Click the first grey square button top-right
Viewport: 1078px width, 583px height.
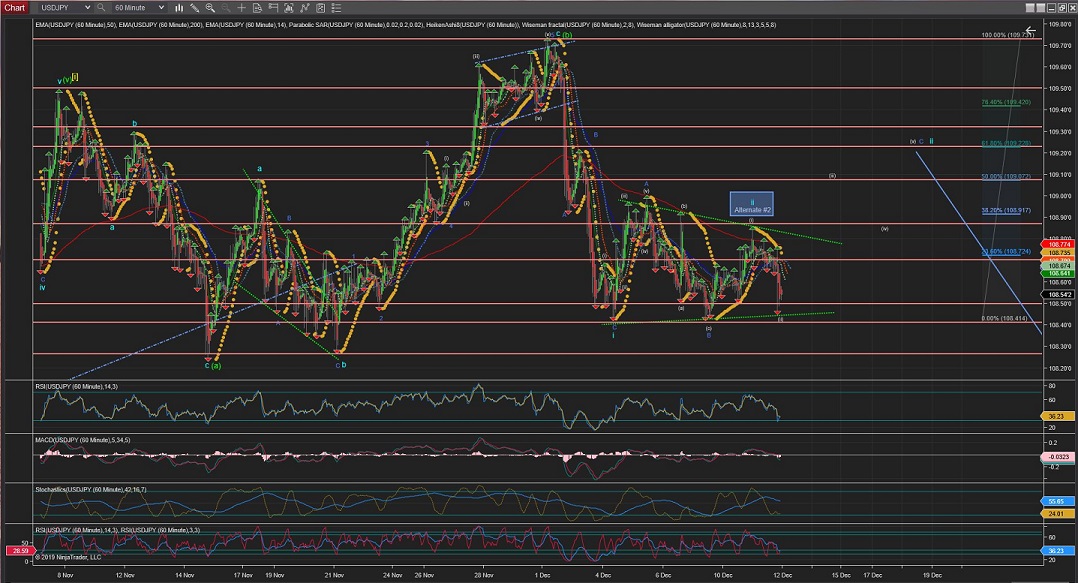[1030, 8]
